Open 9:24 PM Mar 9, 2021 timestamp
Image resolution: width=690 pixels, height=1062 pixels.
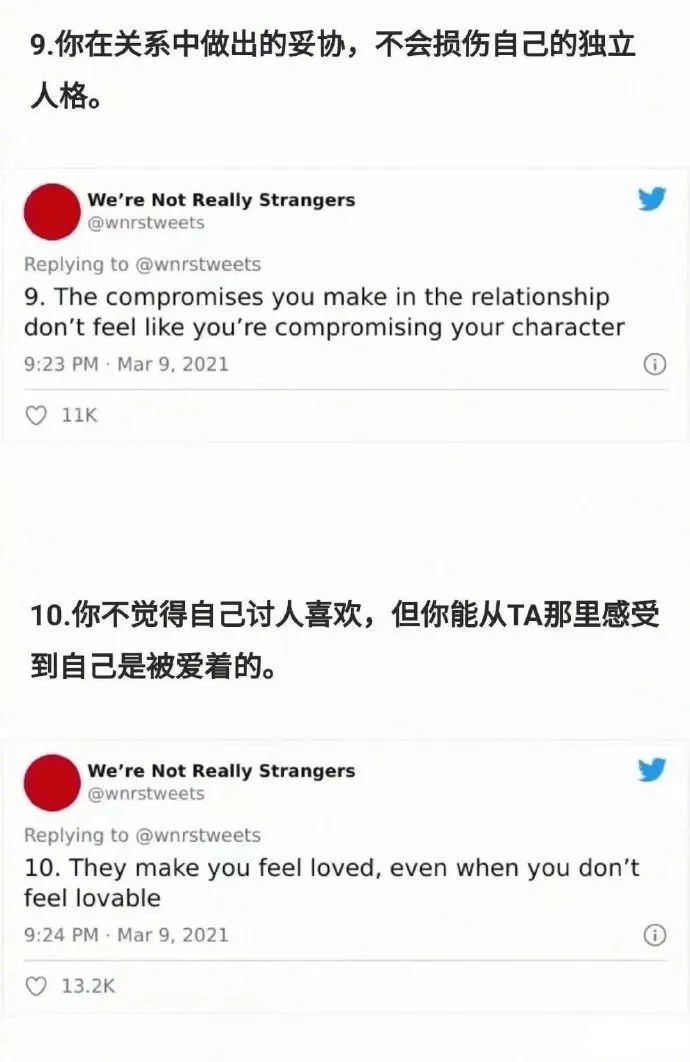pos(126,935)
